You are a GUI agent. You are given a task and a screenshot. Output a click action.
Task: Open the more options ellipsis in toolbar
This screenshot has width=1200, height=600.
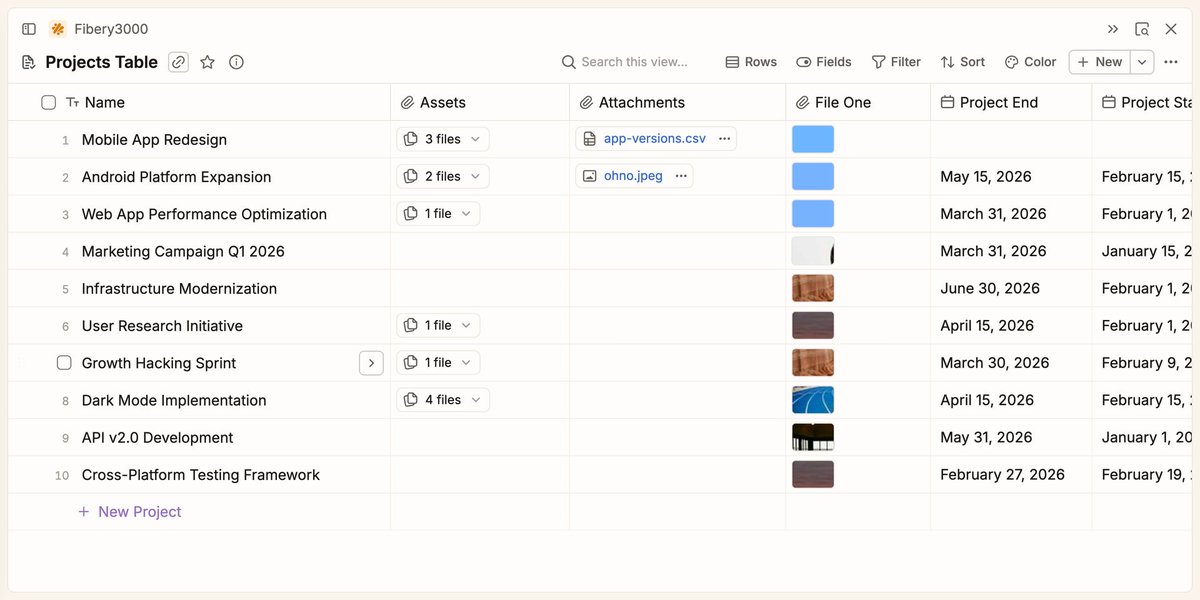point(1171,62)
